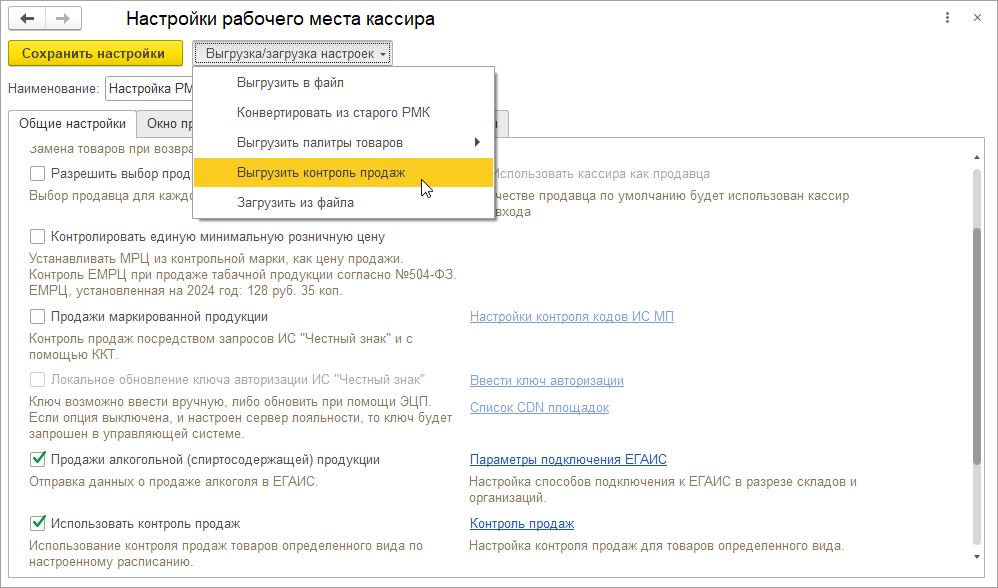Click the scrollbar up arrow

click(977, 157)
